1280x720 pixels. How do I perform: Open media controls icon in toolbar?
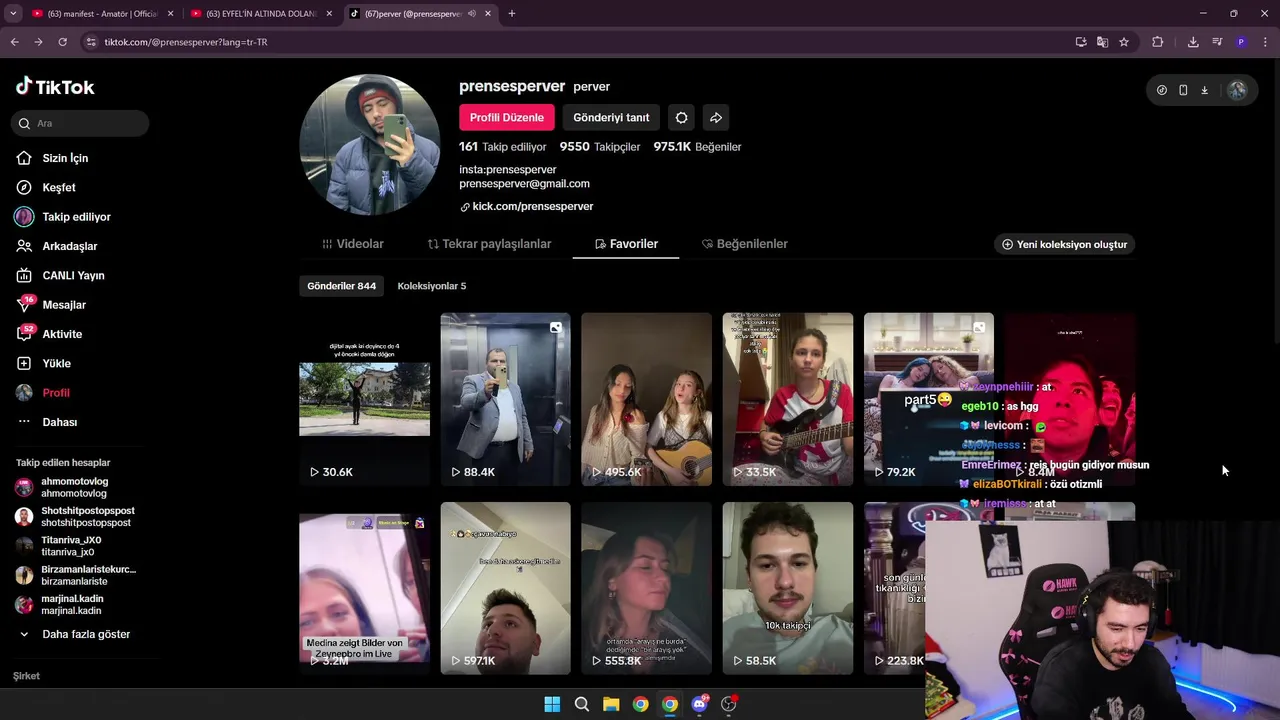click(x=1217, y=42)
